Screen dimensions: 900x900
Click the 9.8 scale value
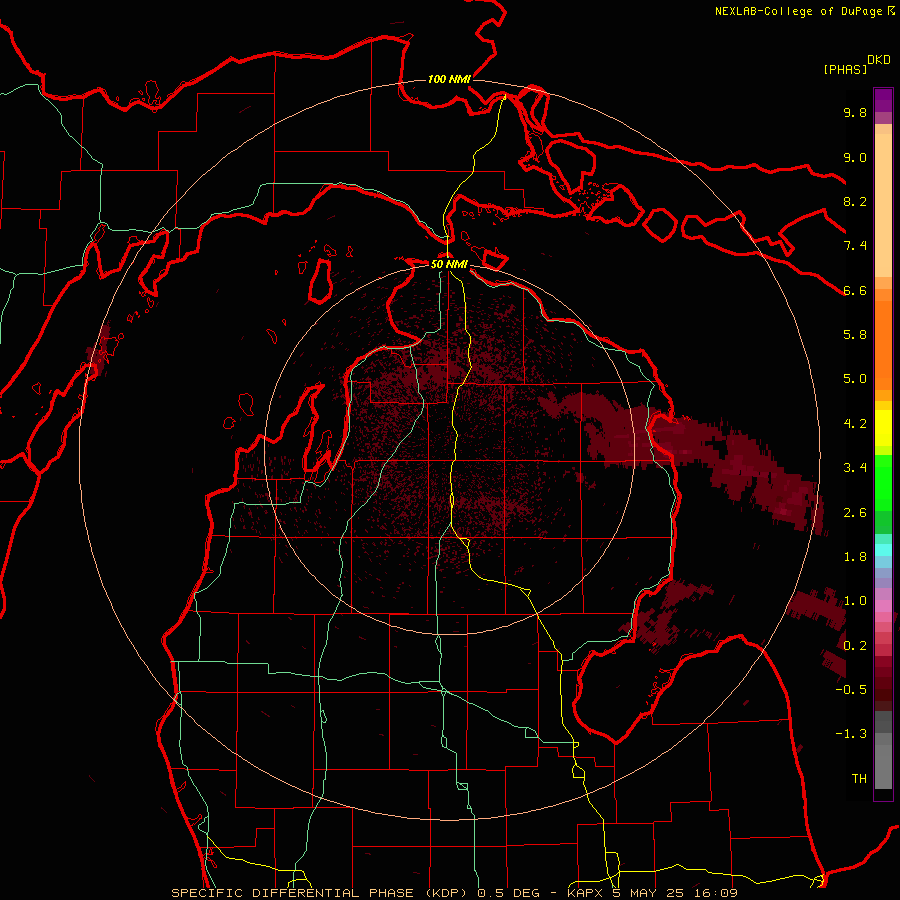(855, 112)
